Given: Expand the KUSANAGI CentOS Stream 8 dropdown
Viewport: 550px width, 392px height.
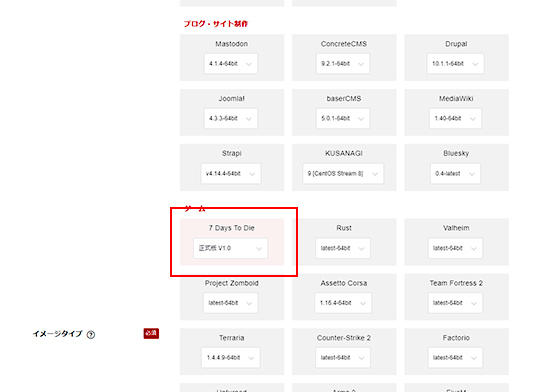Looking at the screenshot, I should pos(343,174).
